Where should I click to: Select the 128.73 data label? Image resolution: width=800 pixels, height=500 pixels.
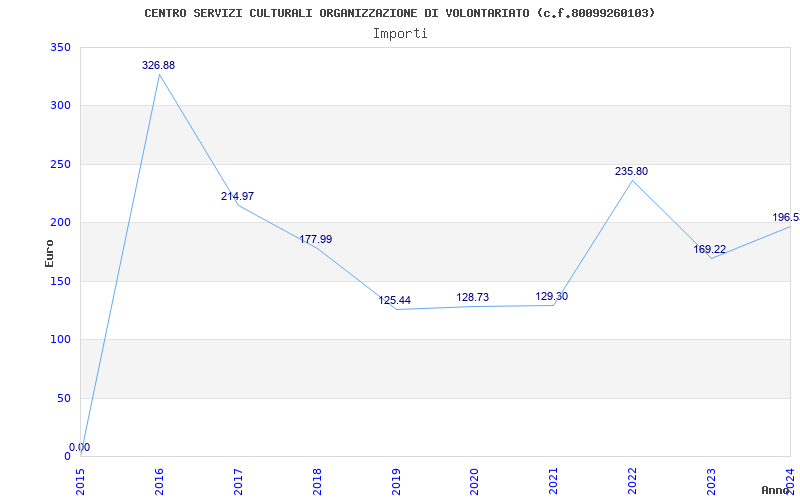[x=472, y=297]
